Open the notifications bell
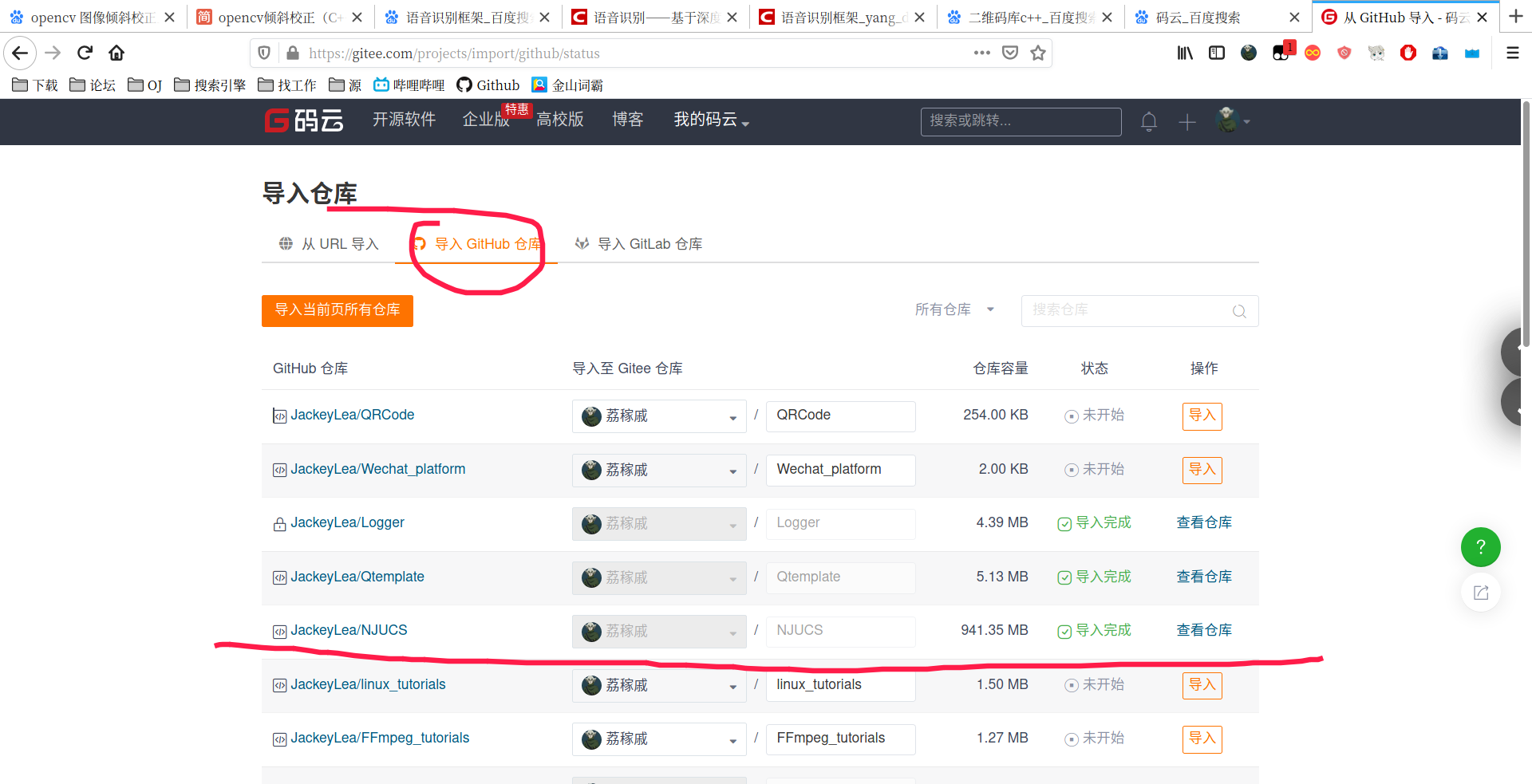 (1149, 121)
